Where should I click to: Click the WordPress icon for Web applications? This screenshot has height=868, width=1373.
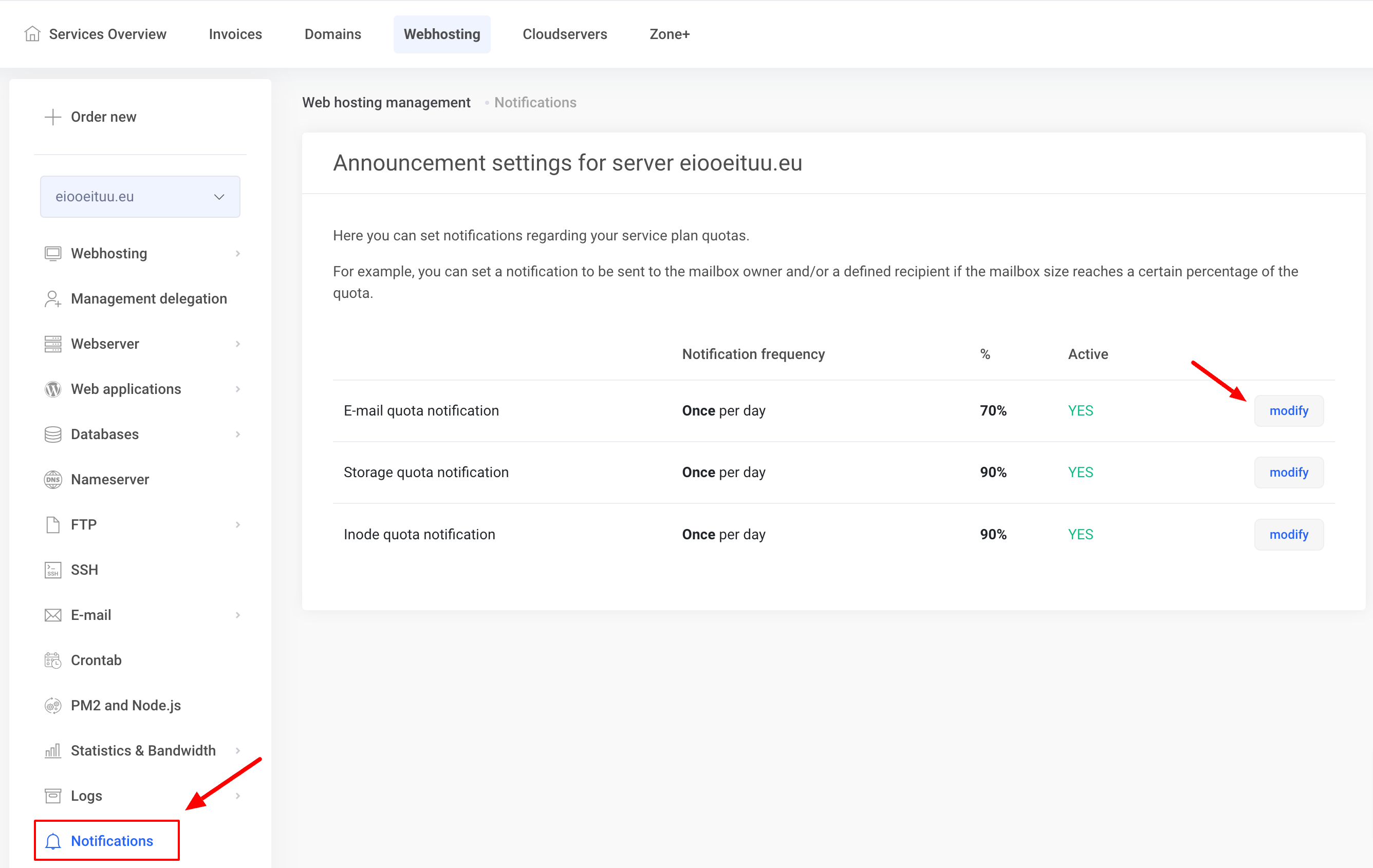52,389
